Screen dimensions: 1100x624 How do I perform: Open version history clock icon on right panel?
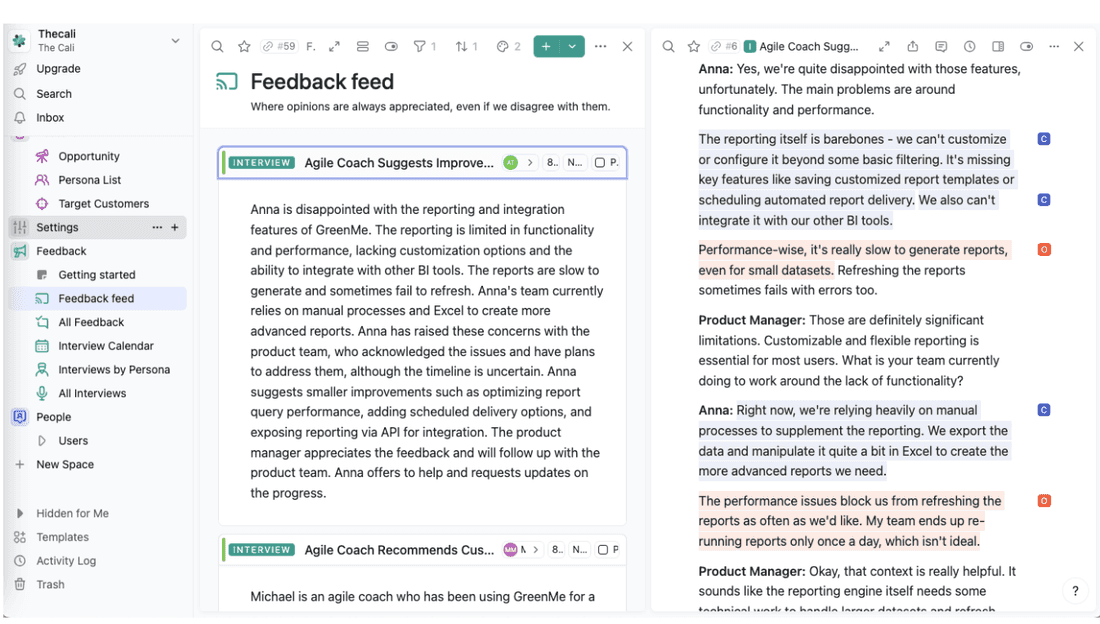[x=968, y=46]
